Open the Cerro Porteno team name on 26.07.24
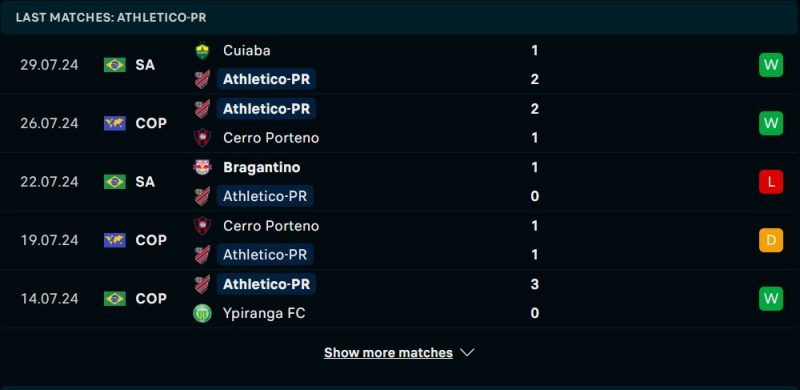The height and width of the screenshot is (390, 800). 271,138
